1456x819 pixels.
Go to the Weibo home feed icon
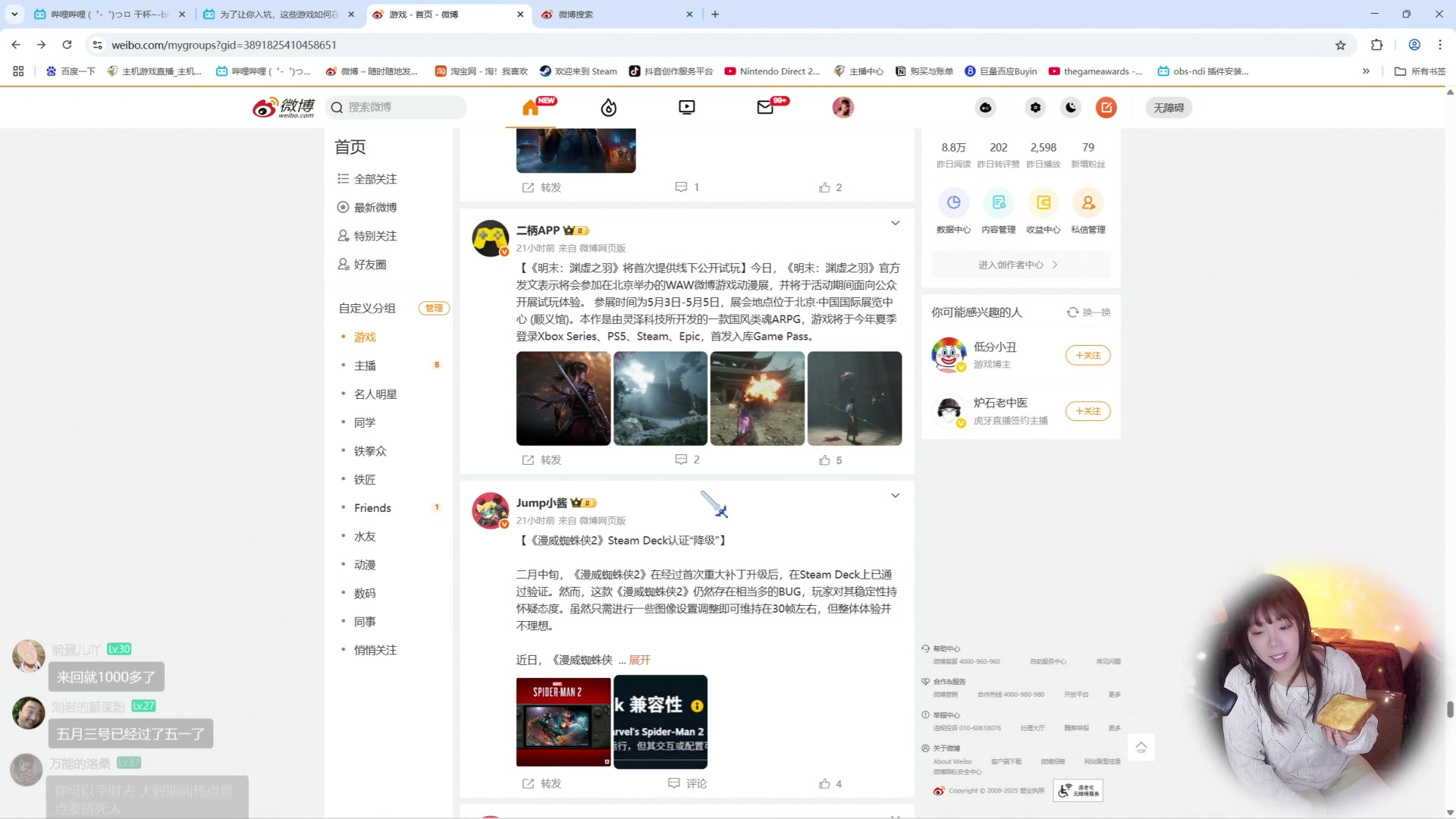click(x=531, y=108)
